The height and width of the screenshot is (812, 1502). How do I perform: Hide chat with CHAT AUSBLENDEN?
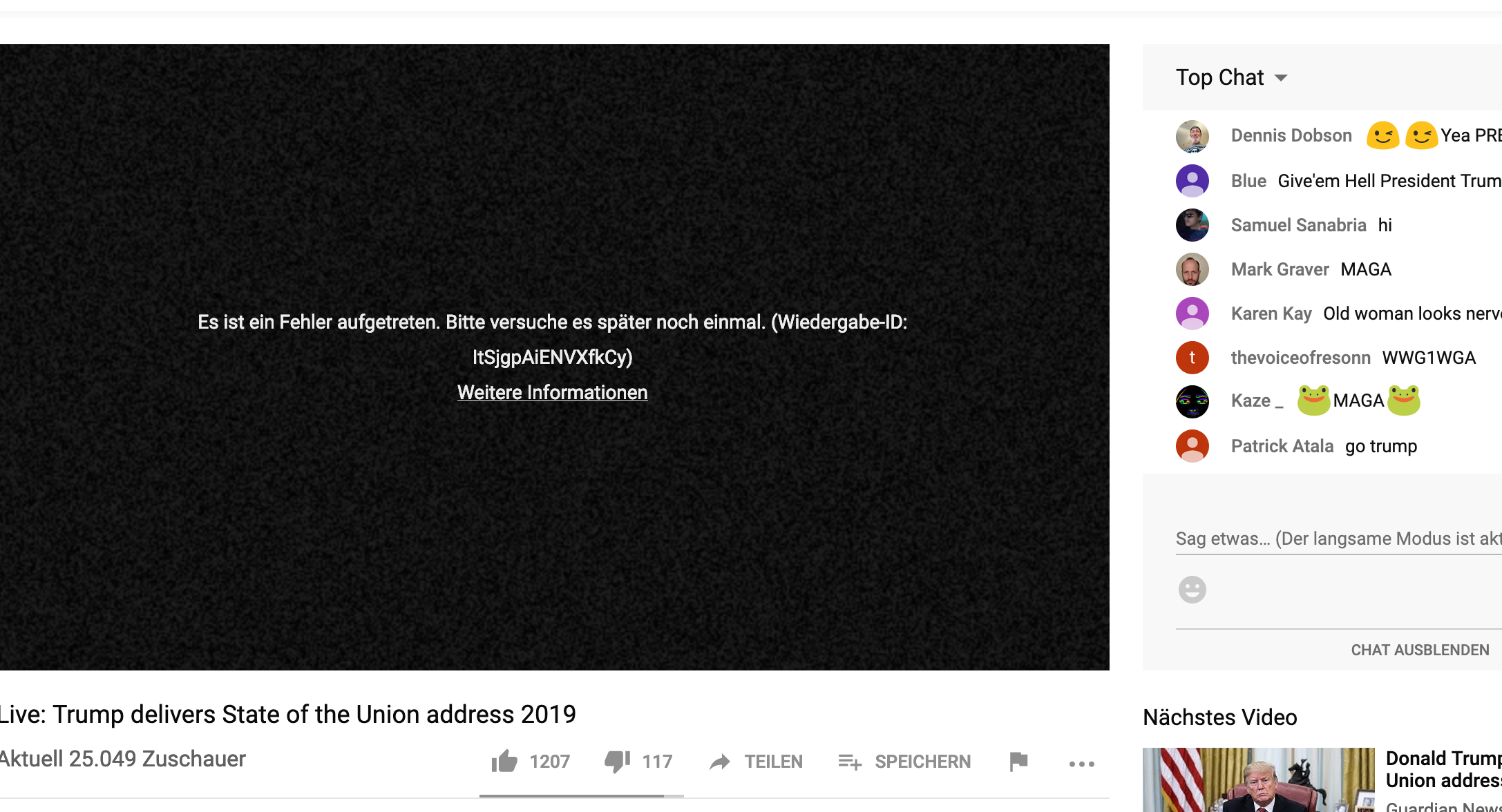(x=1420, y=650)
